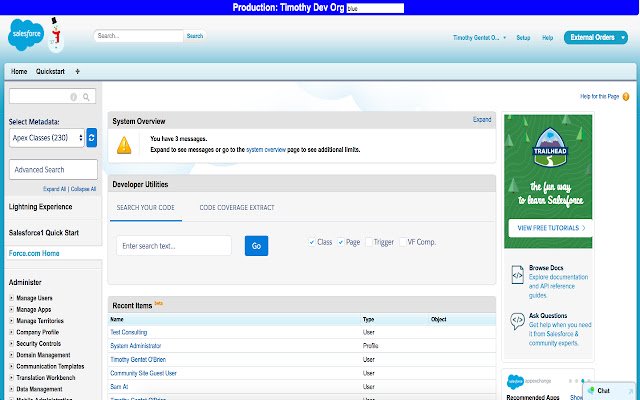Click the Advanced Search field
Screen dimensions: 640x400
(53, 169)
